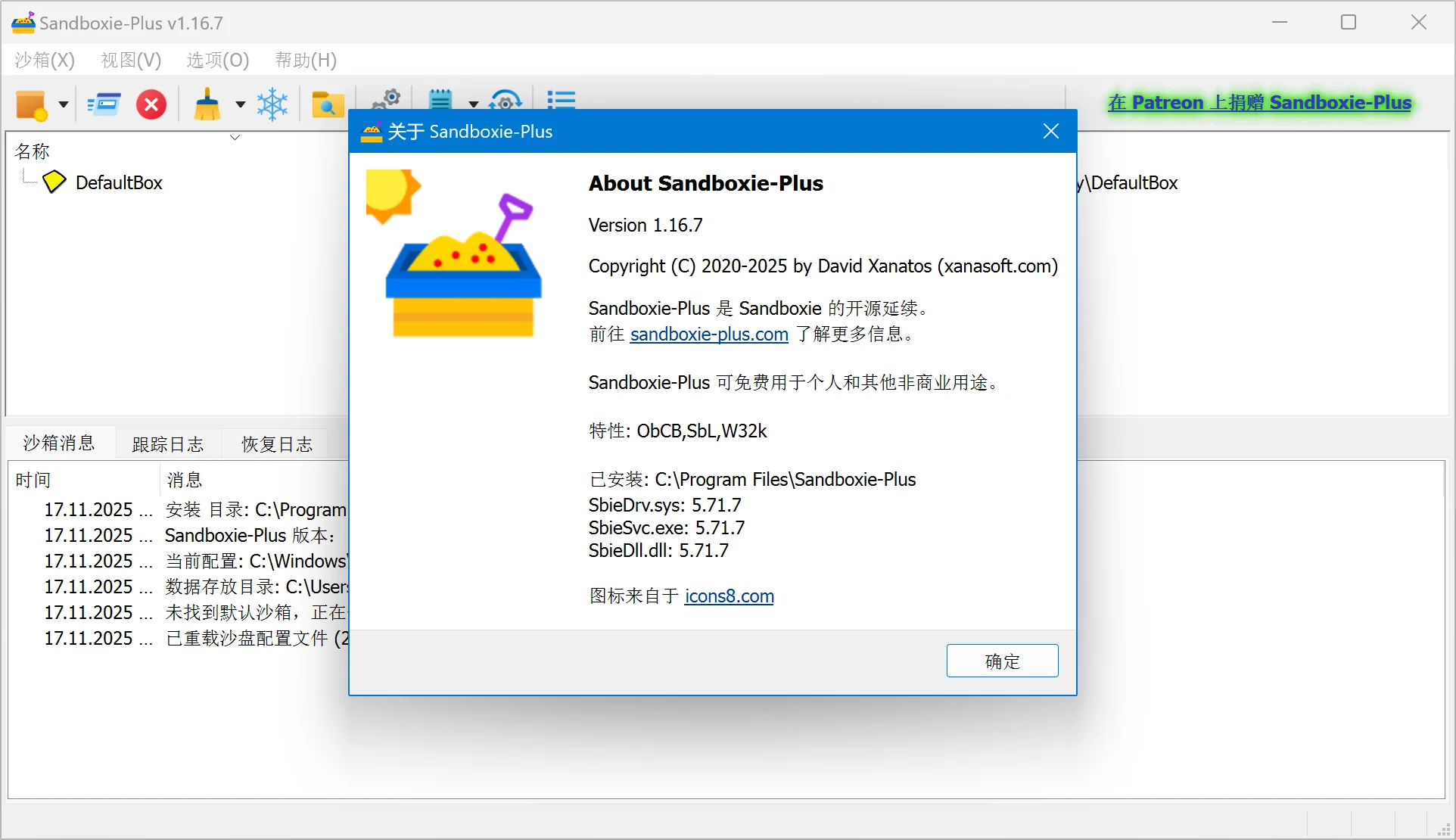Open the notepad-style log icon on the toolbar
The width and height of the screenshot is (1456, 840).
(x=440, y=101)
